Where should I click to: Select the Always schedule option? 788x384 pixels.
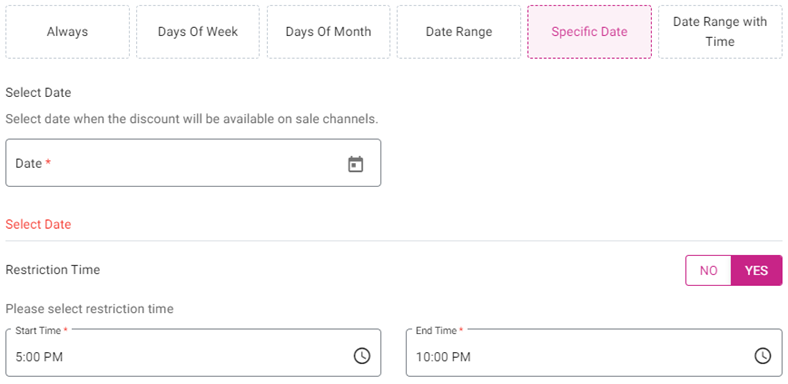(x=67, y=32)
